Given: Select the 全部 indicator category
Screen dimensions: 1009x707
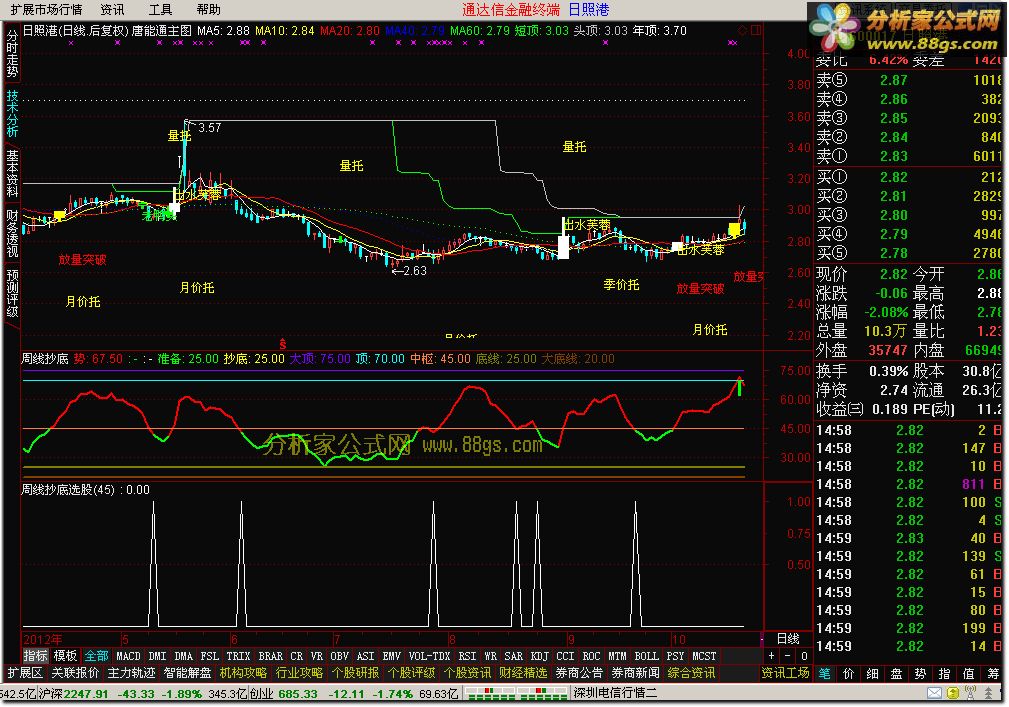Looking at the screenshot, I should (x=96, y=656).
